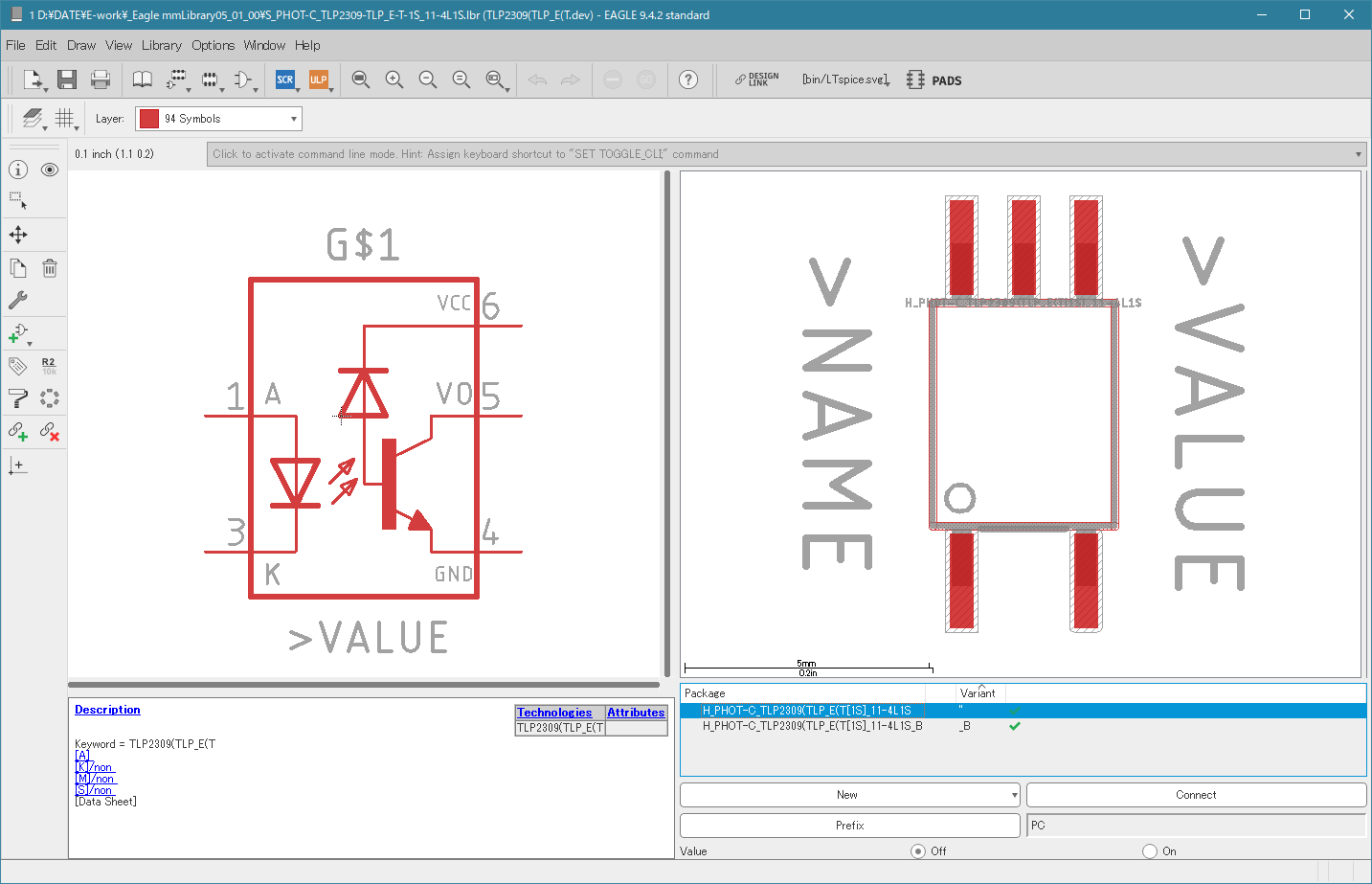Open the Design Link tool
The width and height of the screenshot is (1372, 884).
pos(756,79)
